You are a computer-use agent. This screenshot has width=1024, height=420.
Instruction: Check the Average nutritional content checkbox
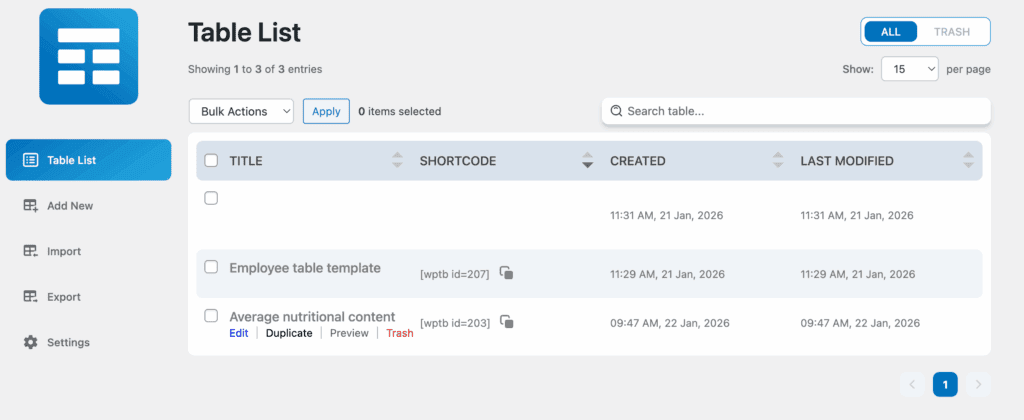click(x=211, y=315)
